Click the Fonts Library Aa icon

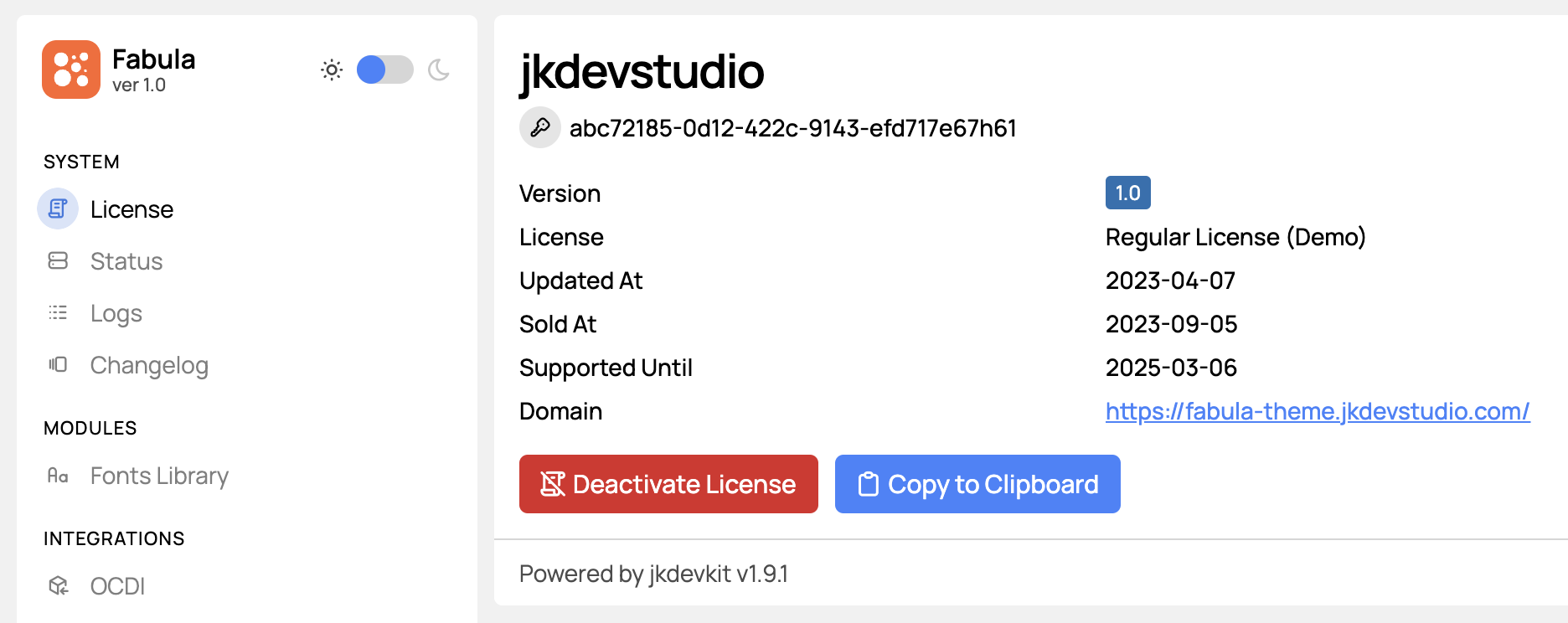[58, 476]
